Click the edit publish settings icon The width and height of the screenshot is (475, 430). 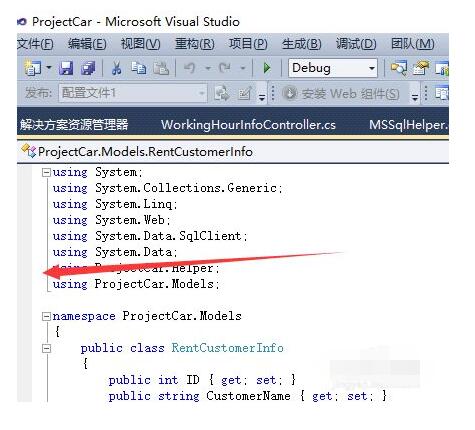pyautogui.click(x=245, y=93)
